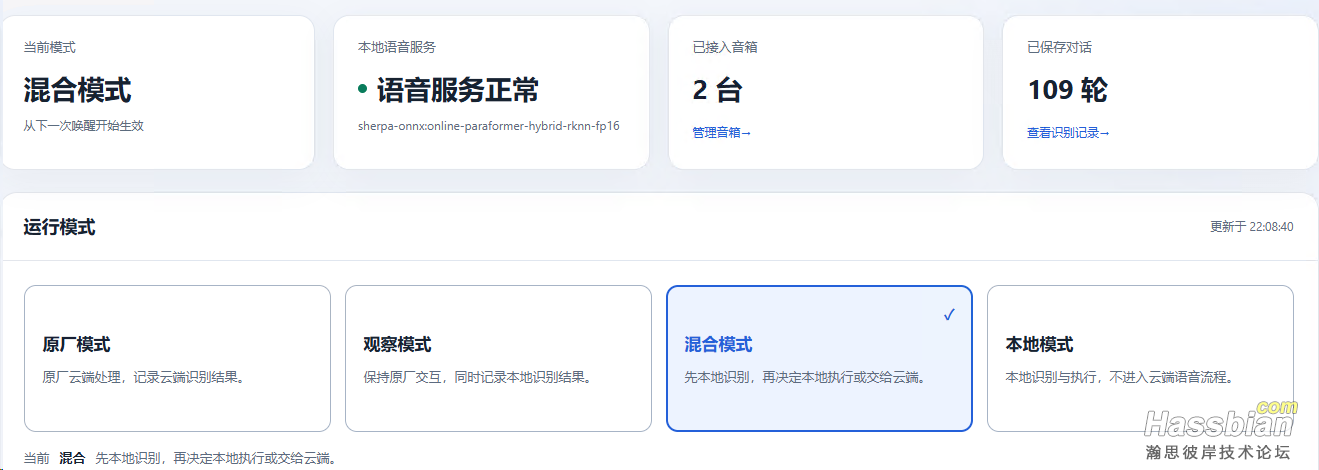Click the 从下一次唤醒开始生效 note
This screenshot has height=470, width=1319.
84,126
